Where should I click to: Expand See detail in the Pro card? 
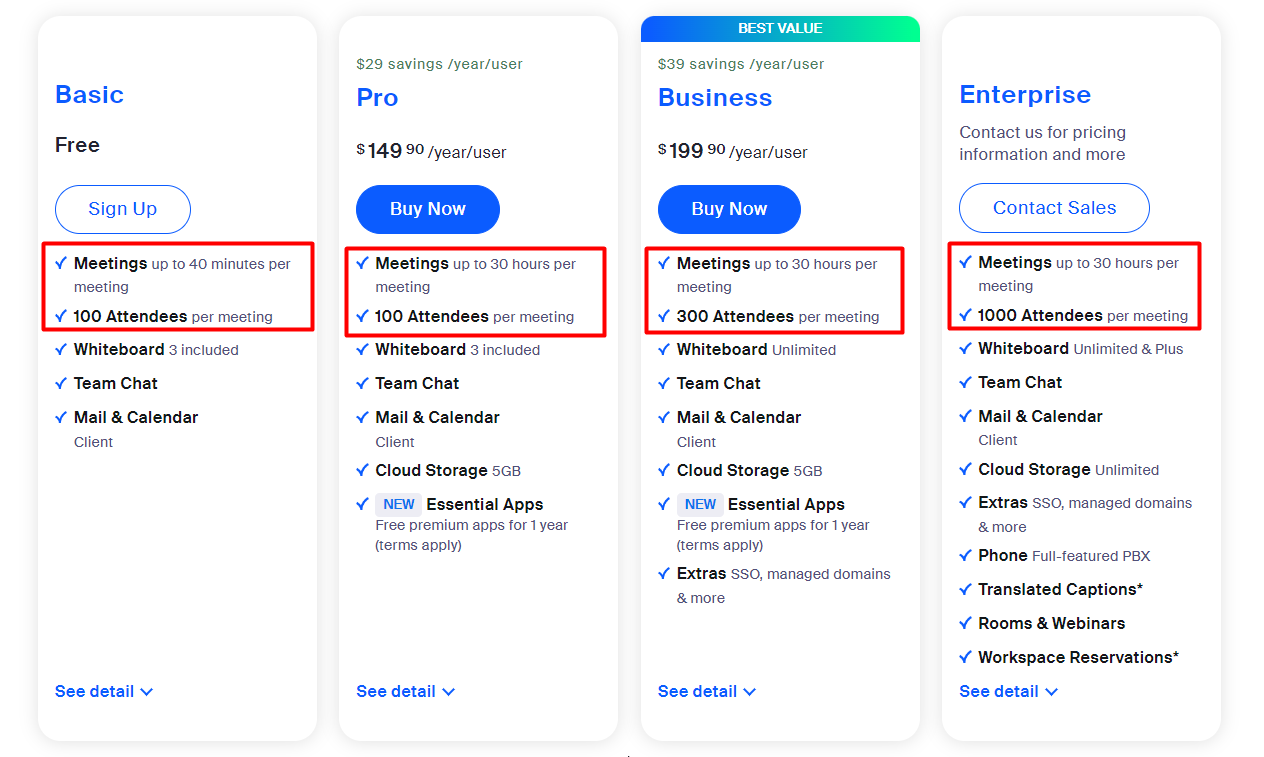click(405, 691)
